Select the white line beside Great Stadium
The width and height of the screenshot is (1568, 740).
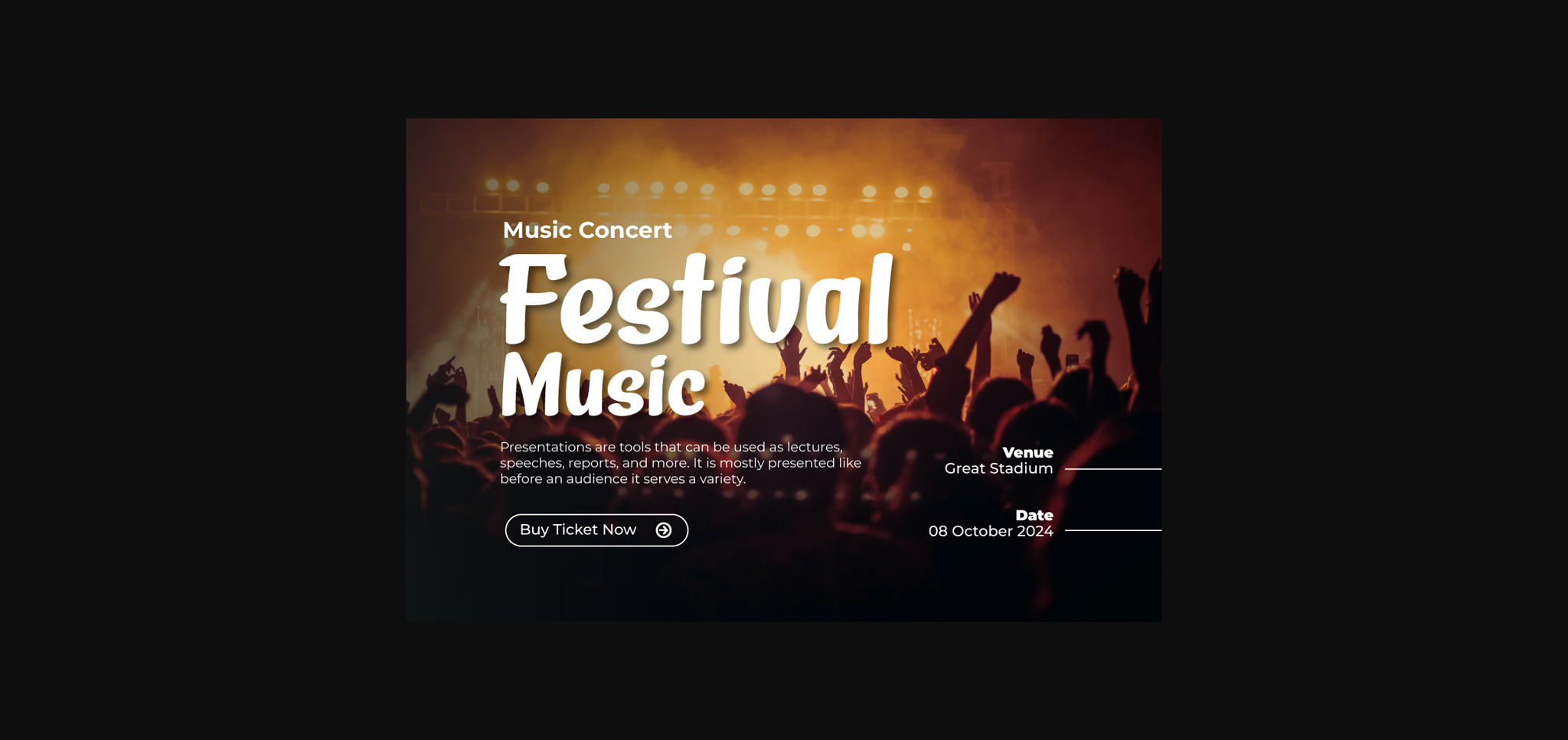point(1113,469)
